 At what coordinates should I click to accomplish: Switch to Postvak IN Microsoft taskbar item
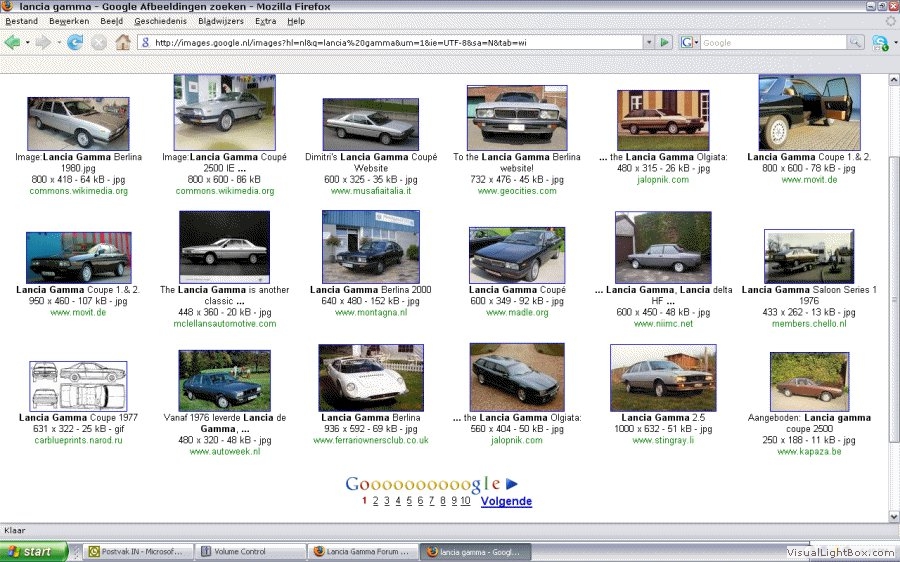coord(137,552)
